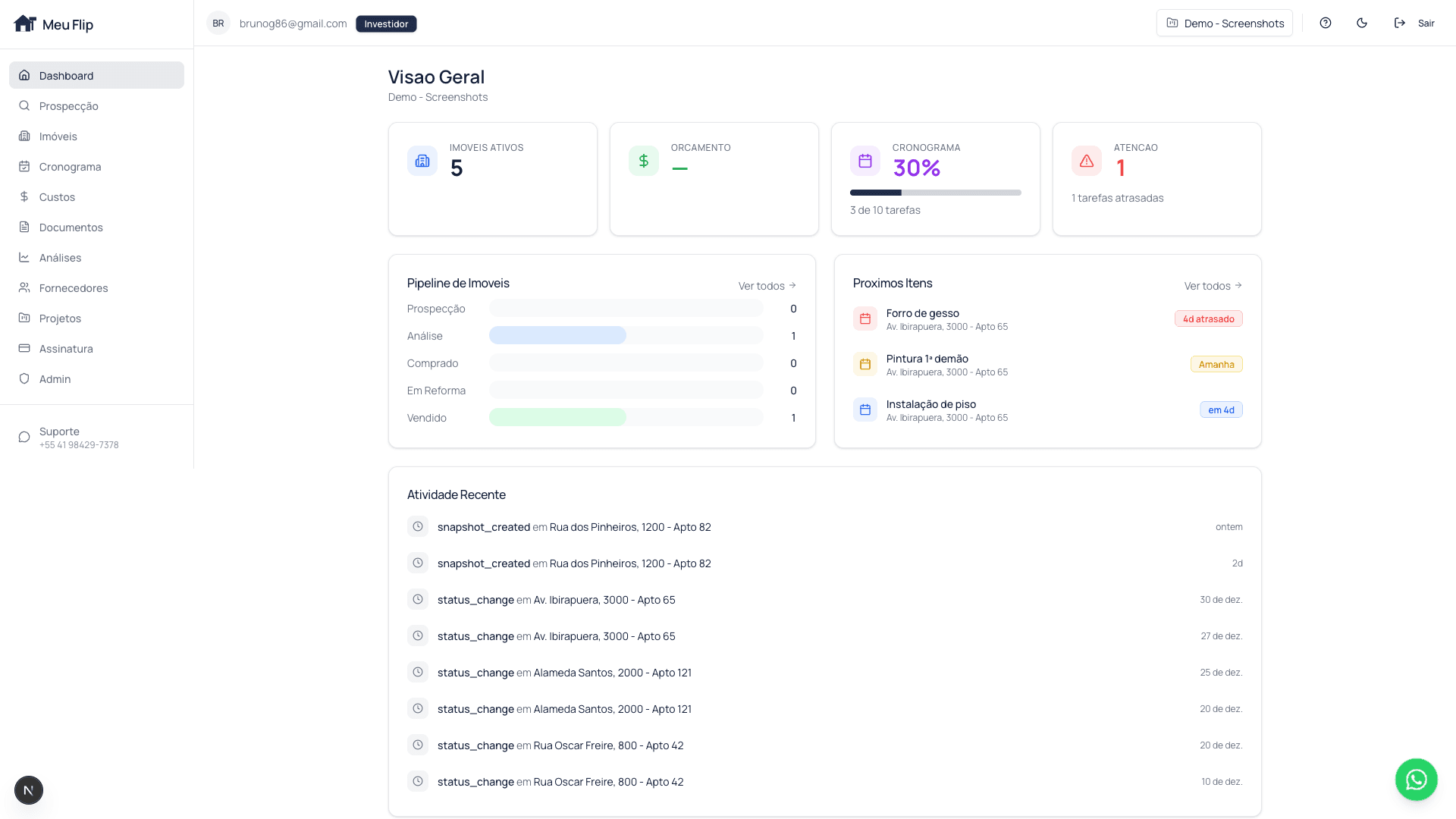Viewport: 1456px width, 819px height.
Task: Select the Assinatura card item
Action: pos(66,348)
